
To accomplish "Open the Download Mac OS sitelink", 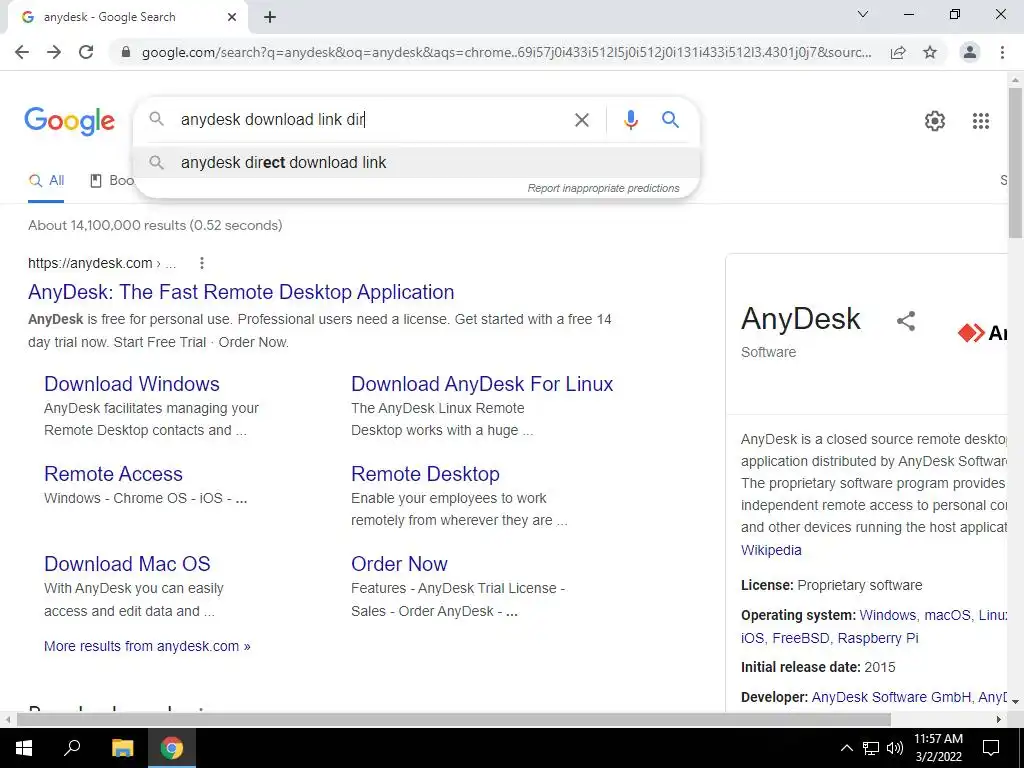I will [127, 564].
